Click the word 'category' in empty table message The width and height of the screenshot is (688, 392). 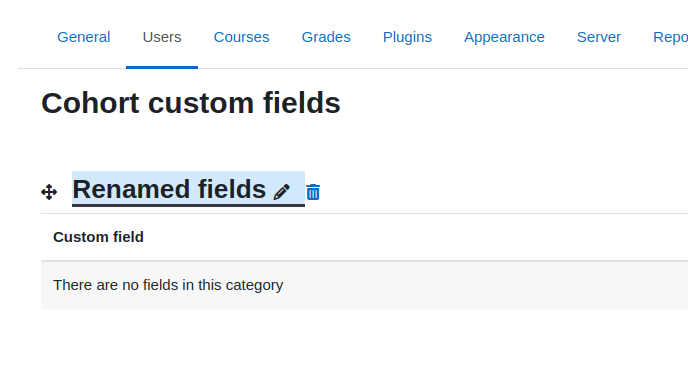[x=254, y=286]
